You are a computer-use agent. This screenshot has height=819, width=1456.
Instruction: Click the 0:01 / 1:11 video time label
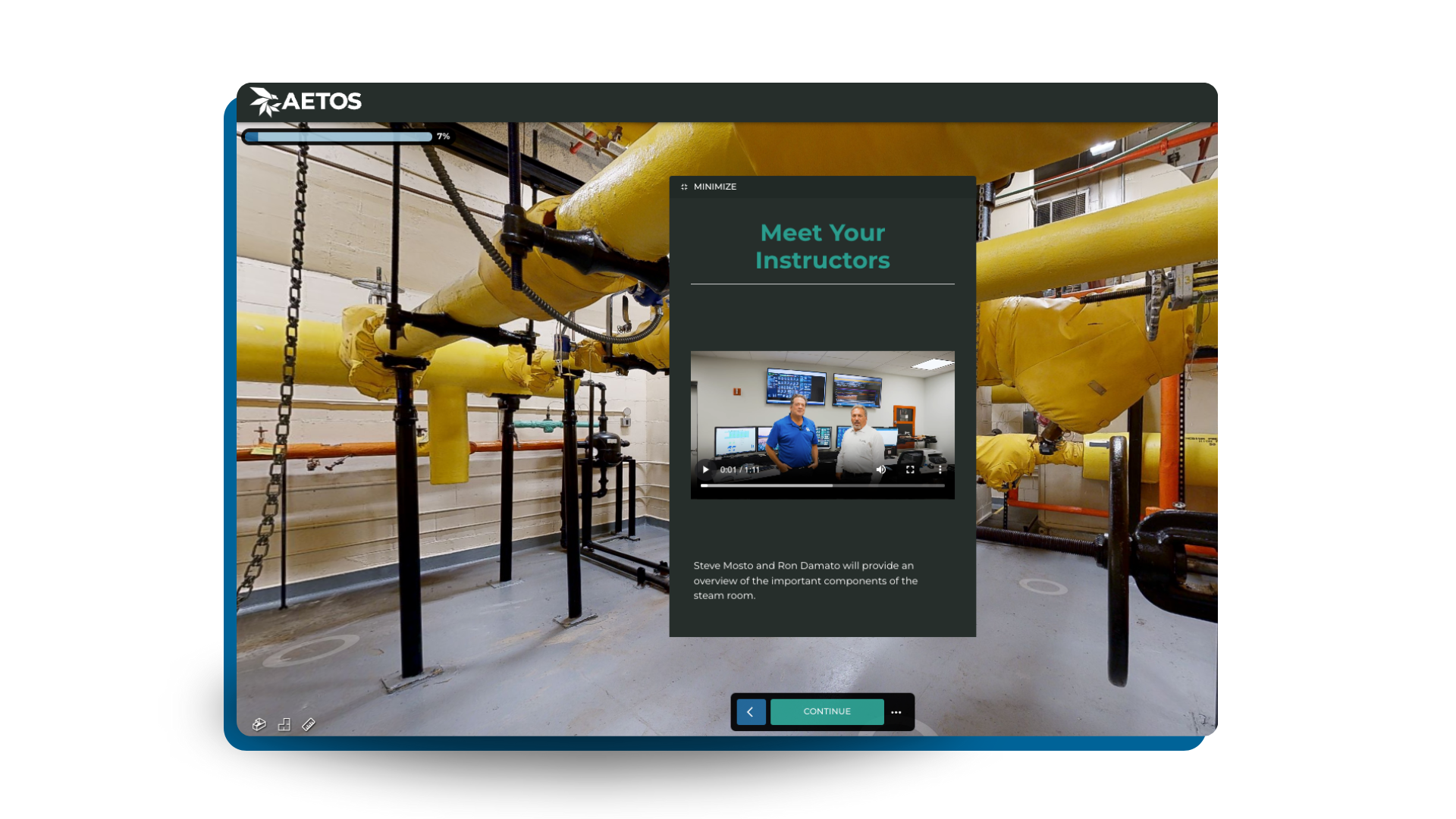click(739, 469)
